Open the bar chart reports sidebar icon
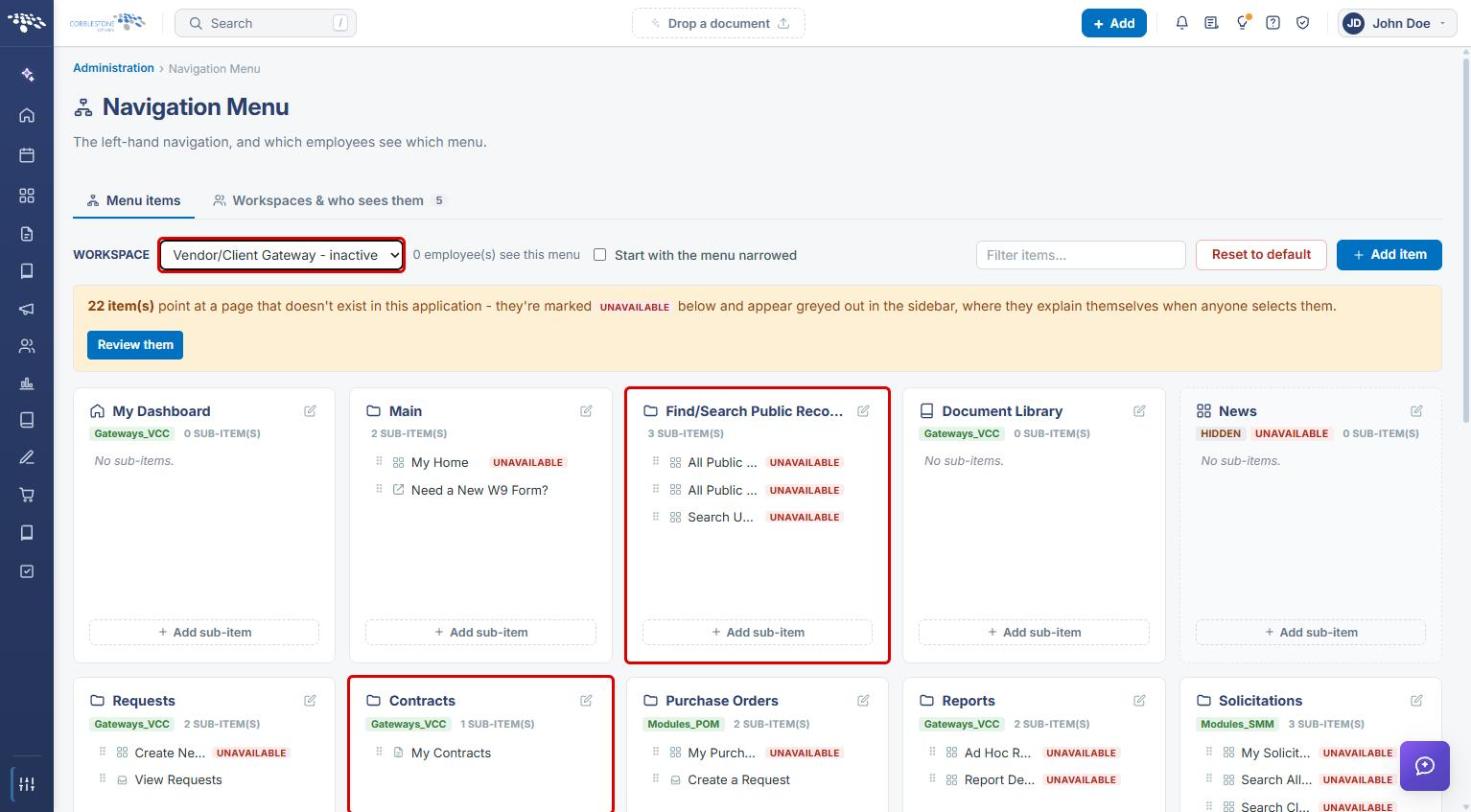This screenshot has width=1471, height=812. pos(27,383)
